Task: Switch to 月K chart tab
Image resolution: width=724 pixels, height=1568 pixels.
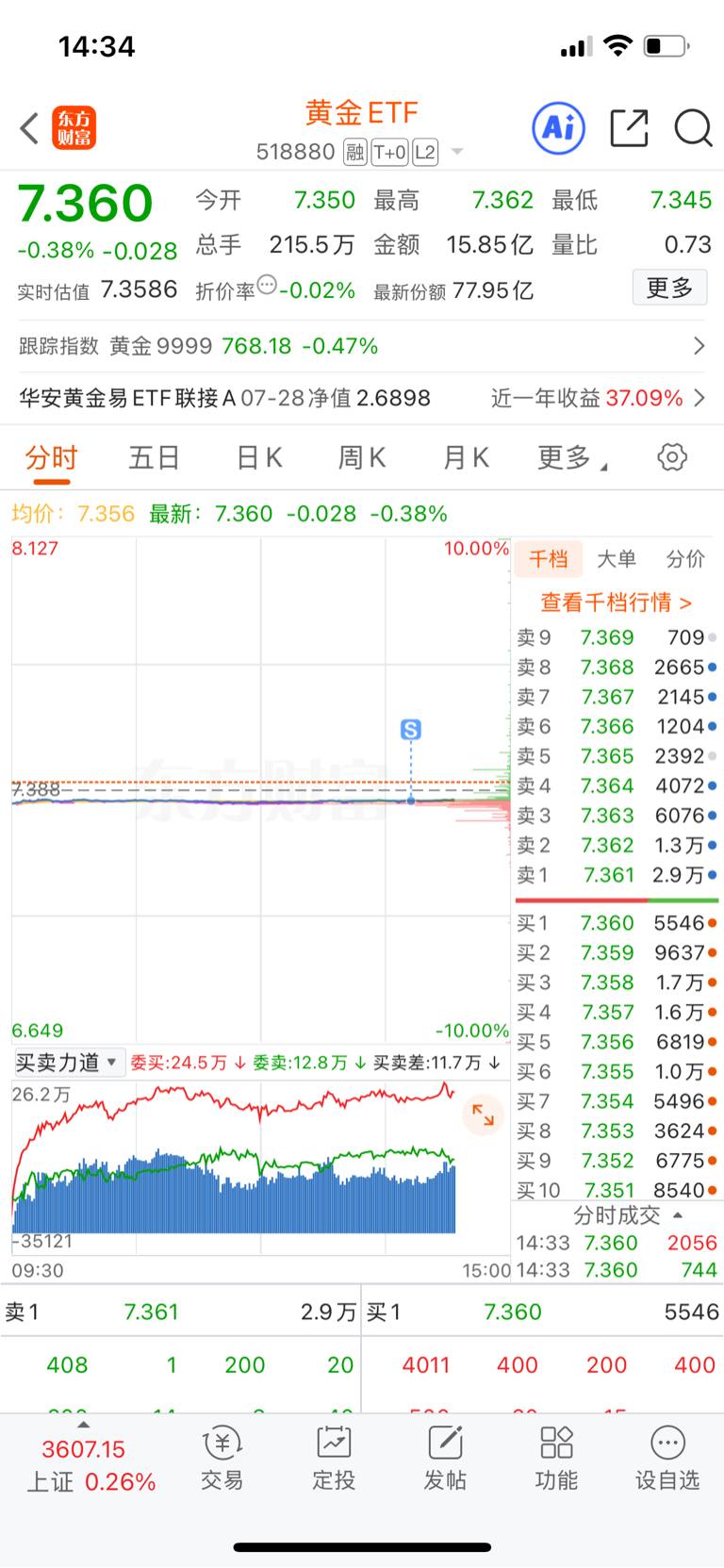Action: click(466, 458)
